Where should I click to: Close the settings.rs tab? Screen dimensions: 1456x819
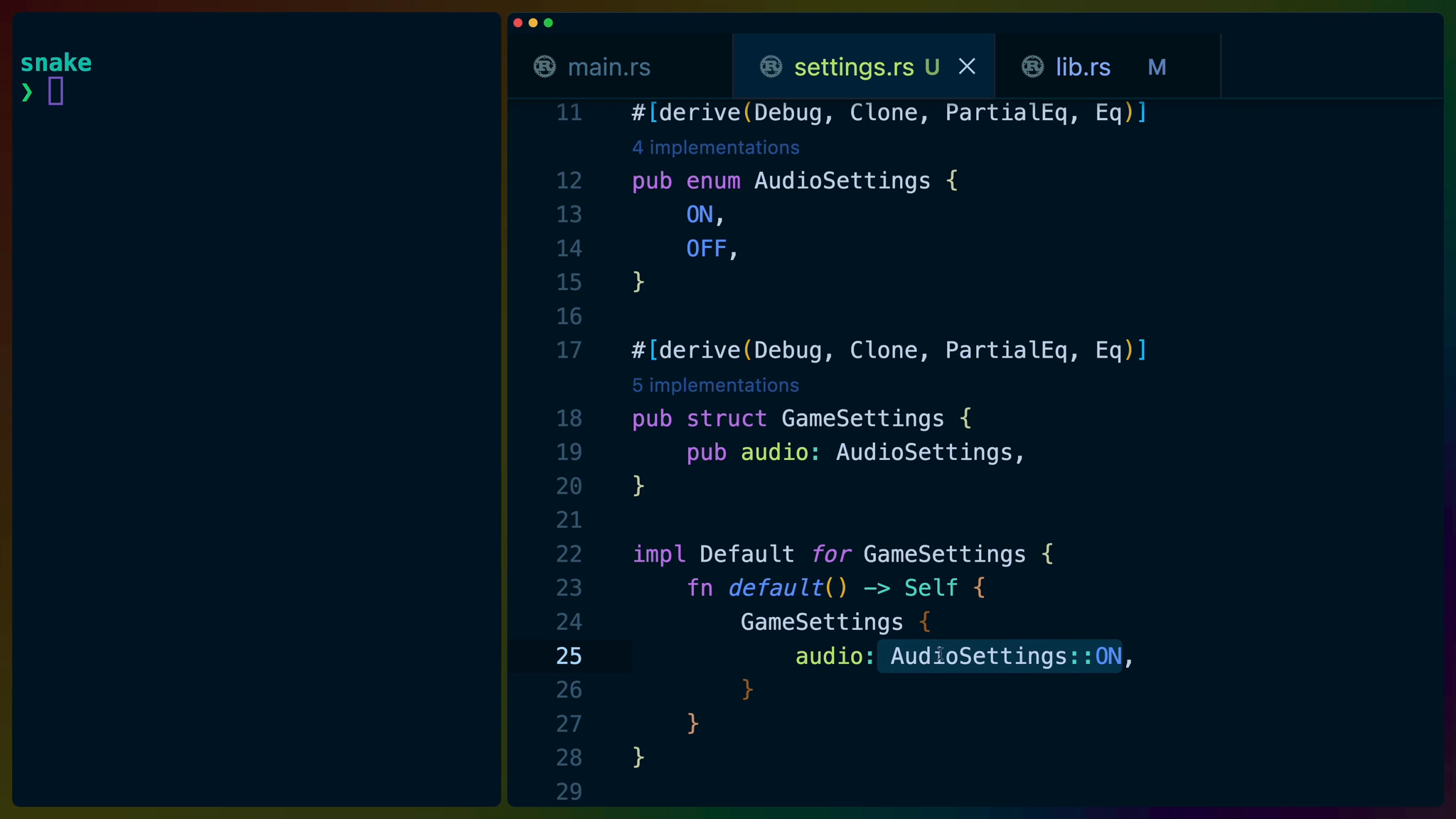point(967,67)
